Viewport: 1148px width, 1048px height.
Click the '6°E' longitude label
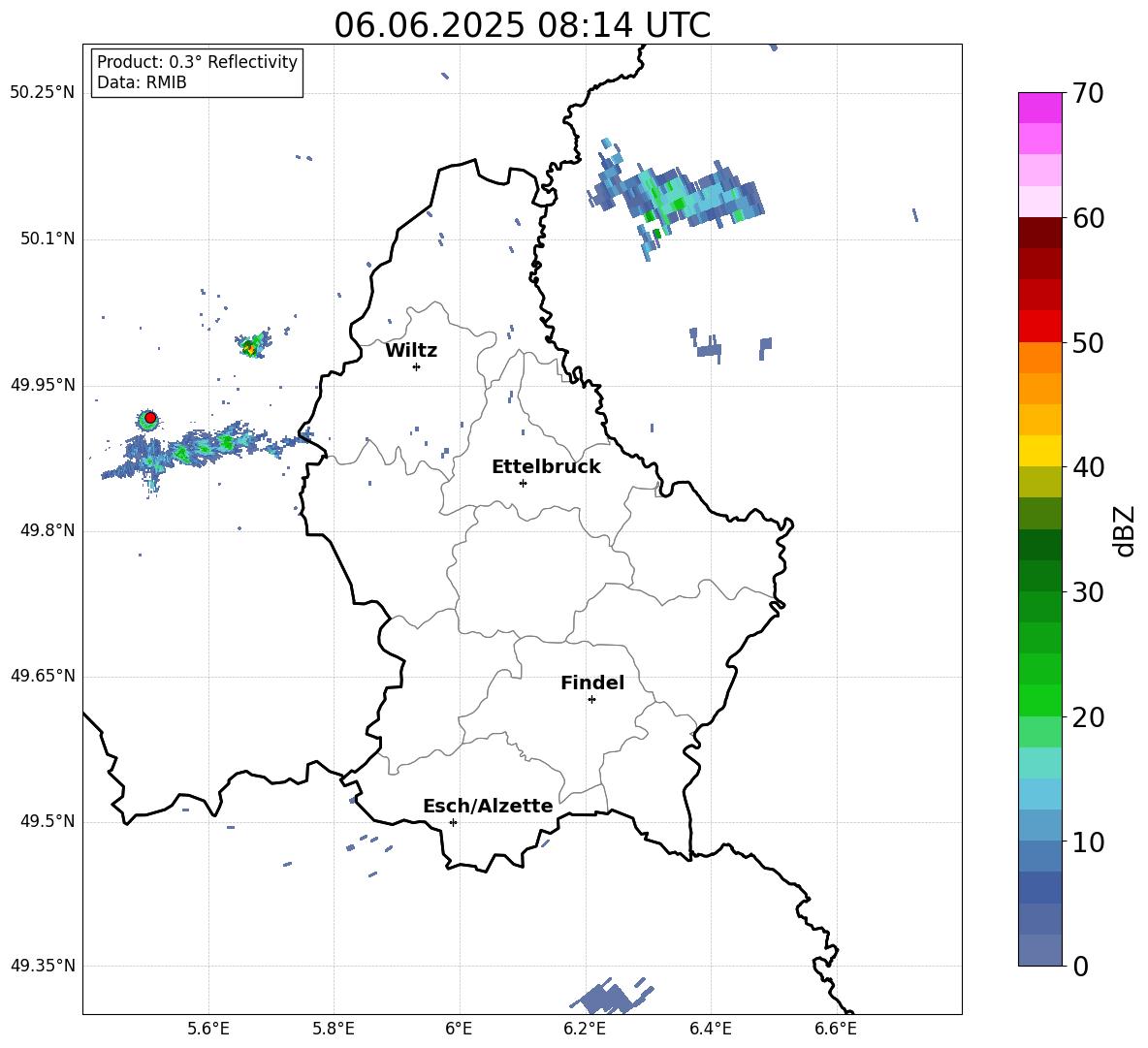pos(459,1029)
